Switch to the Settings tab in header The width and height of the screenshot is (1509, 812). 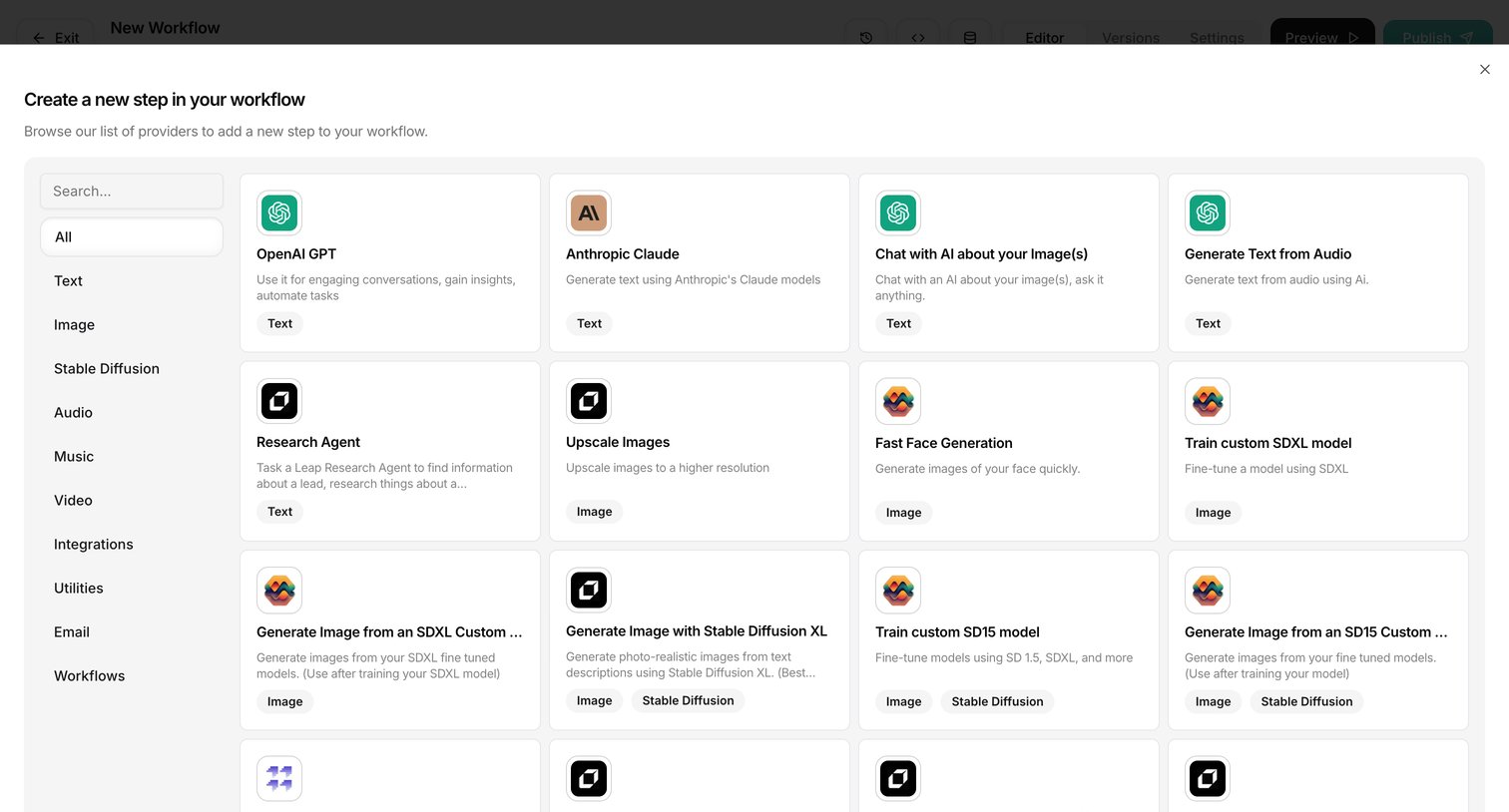point(1217,37)
